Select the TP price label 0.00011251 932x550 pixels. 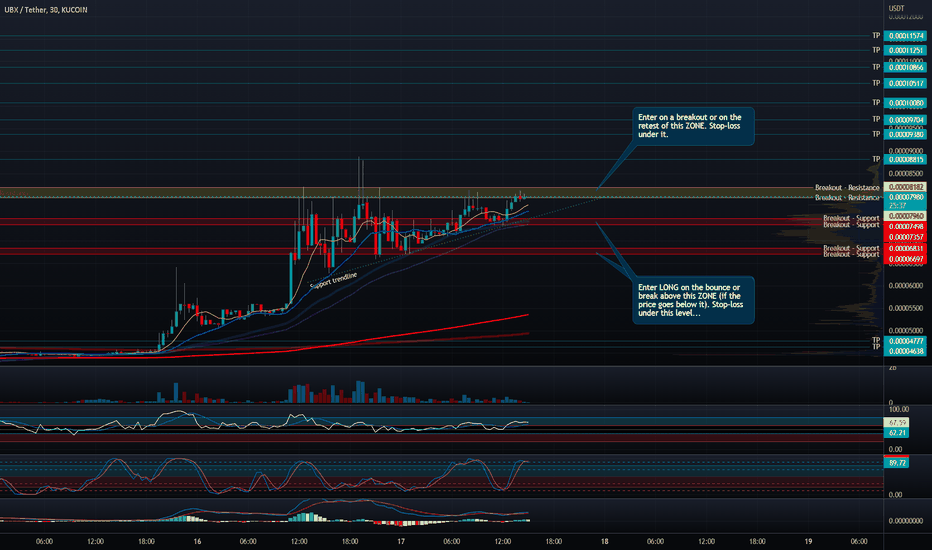tap(905, 51)
